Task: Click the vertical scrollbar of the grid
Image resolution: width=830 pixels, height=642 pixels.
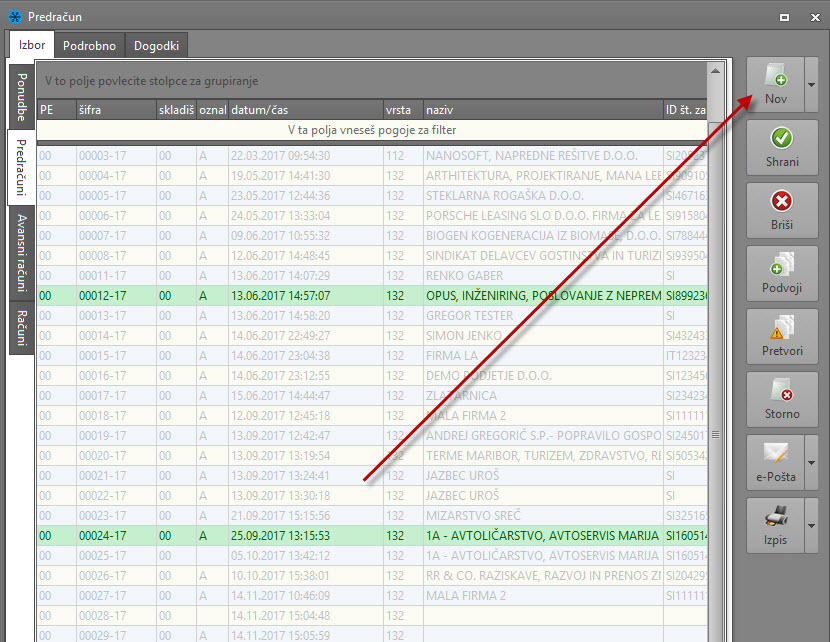Action: coord(714,435)
